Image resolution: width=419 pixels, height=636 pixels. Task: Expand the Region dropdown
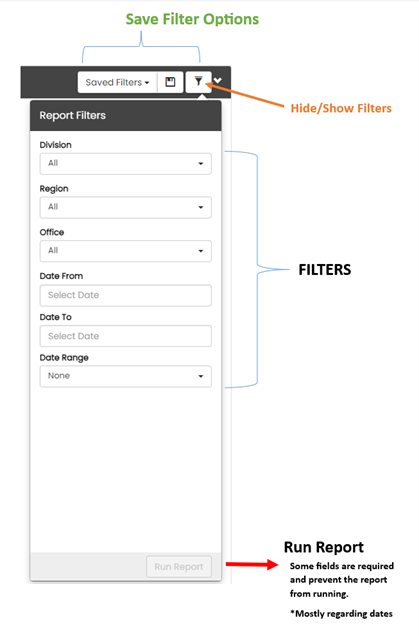pos(125,207)
